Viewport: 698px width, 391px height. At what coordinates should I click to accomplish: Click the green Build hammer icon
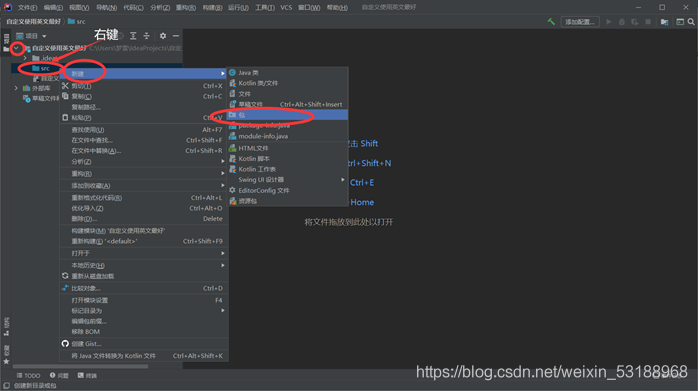click(551, 21)
